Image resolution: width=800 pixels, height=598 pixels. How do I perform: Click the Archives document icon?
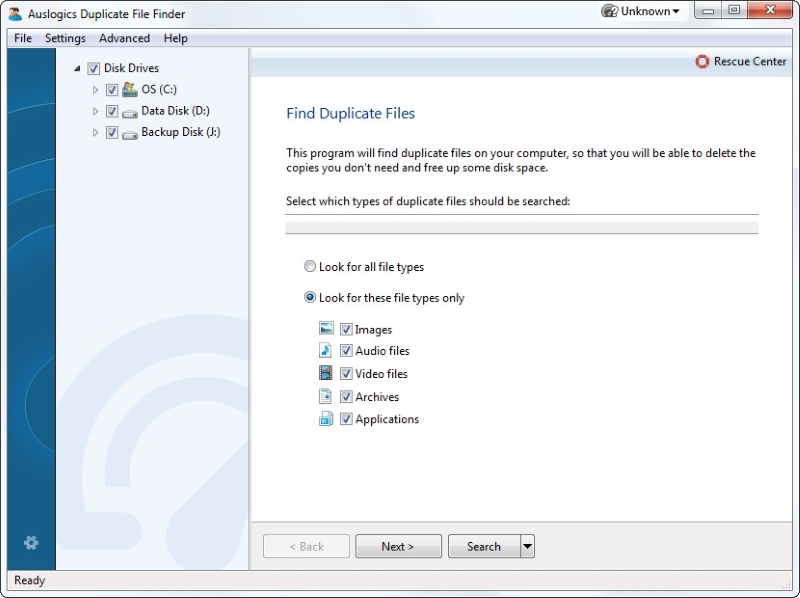tap(325, 396)
